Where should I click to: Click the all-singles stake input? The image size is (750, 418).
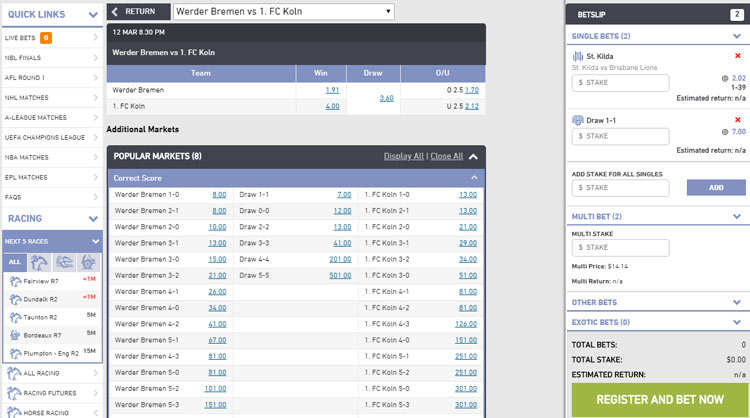pyautogui.click(x=620, y=188)
